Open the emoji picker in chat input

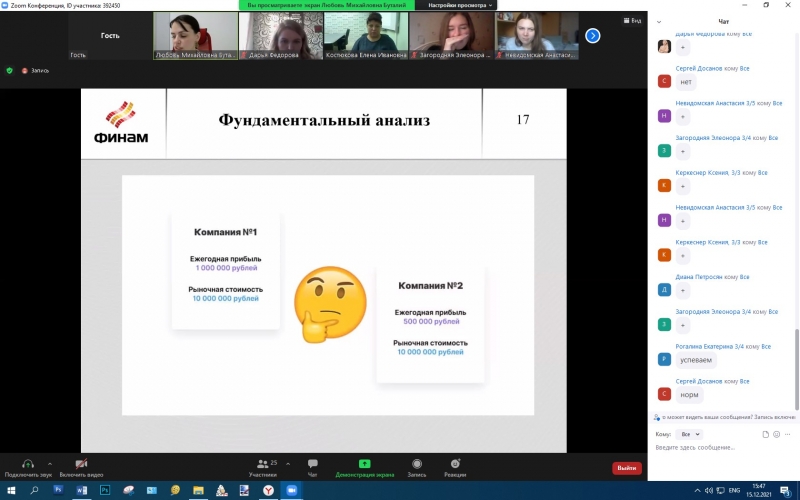tap(777, 434)
